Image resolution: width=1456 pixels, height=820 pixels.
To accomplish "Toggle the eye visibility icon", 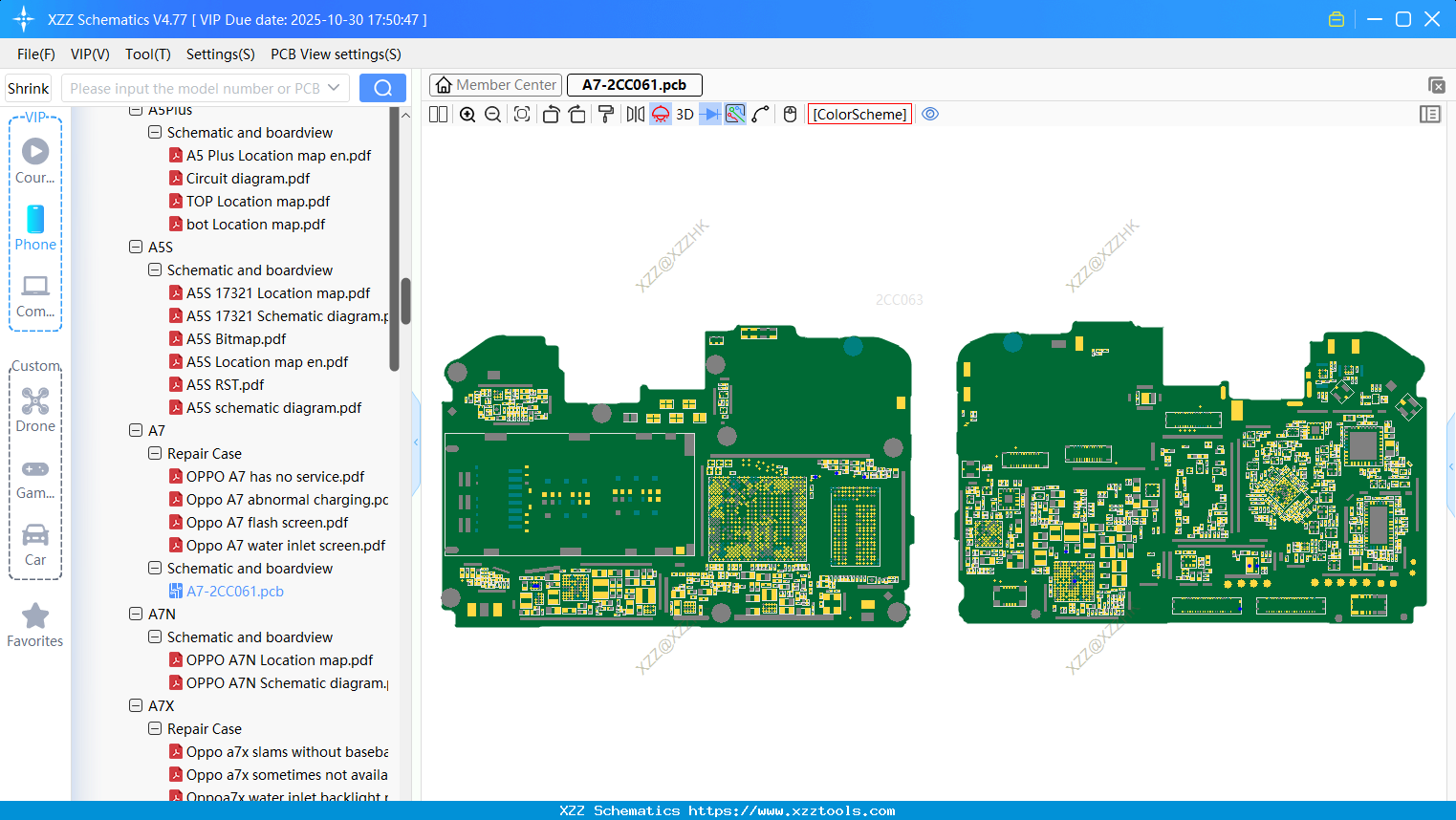I will [930, 115].
